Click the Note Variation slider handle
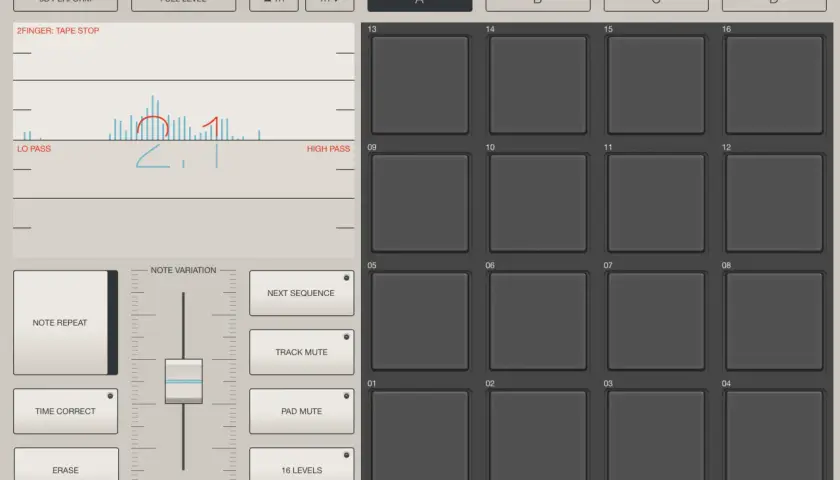 tap(184, 381)
